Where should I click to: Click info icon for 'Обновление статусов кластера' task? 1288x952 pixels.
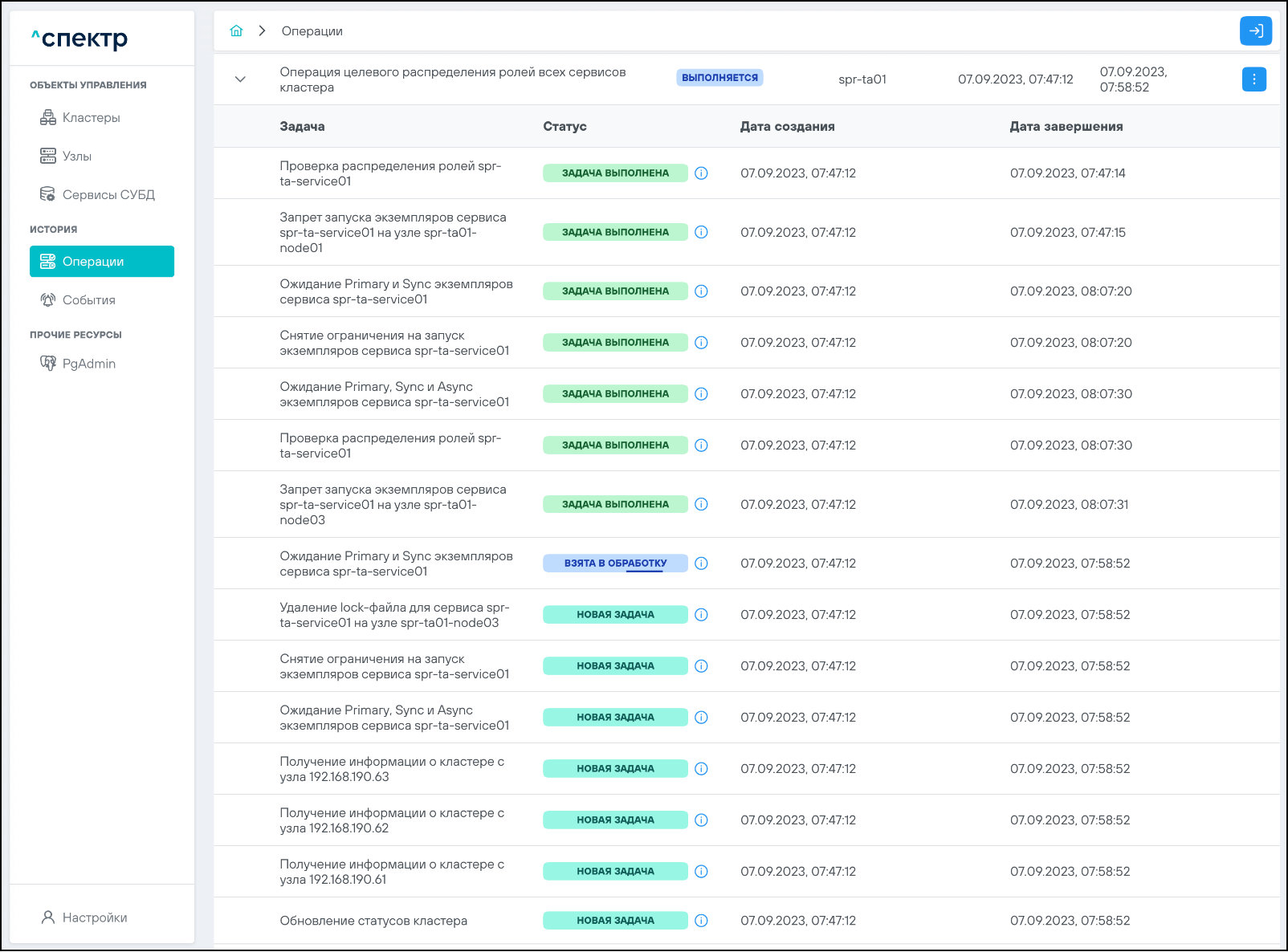(701, 921)
